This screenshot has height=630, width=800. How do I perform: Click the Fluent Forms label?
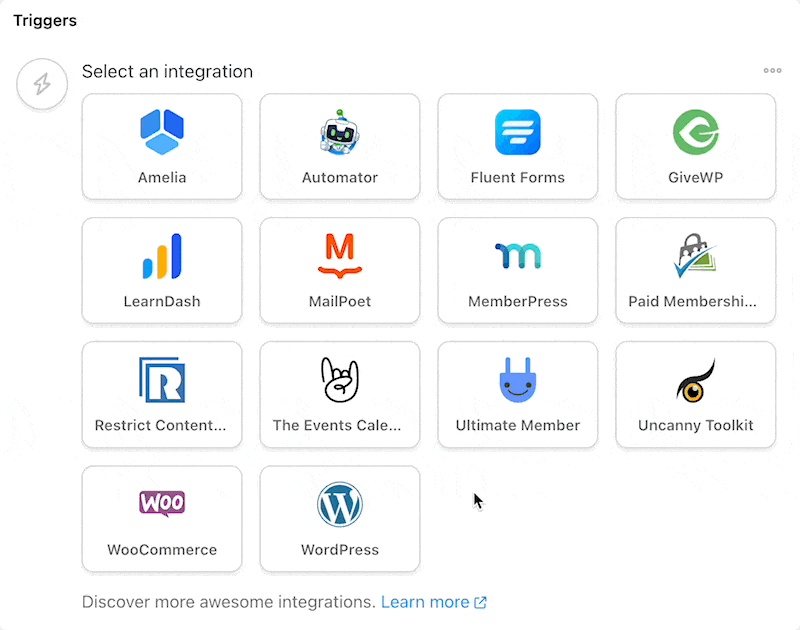tap(518, 178)
